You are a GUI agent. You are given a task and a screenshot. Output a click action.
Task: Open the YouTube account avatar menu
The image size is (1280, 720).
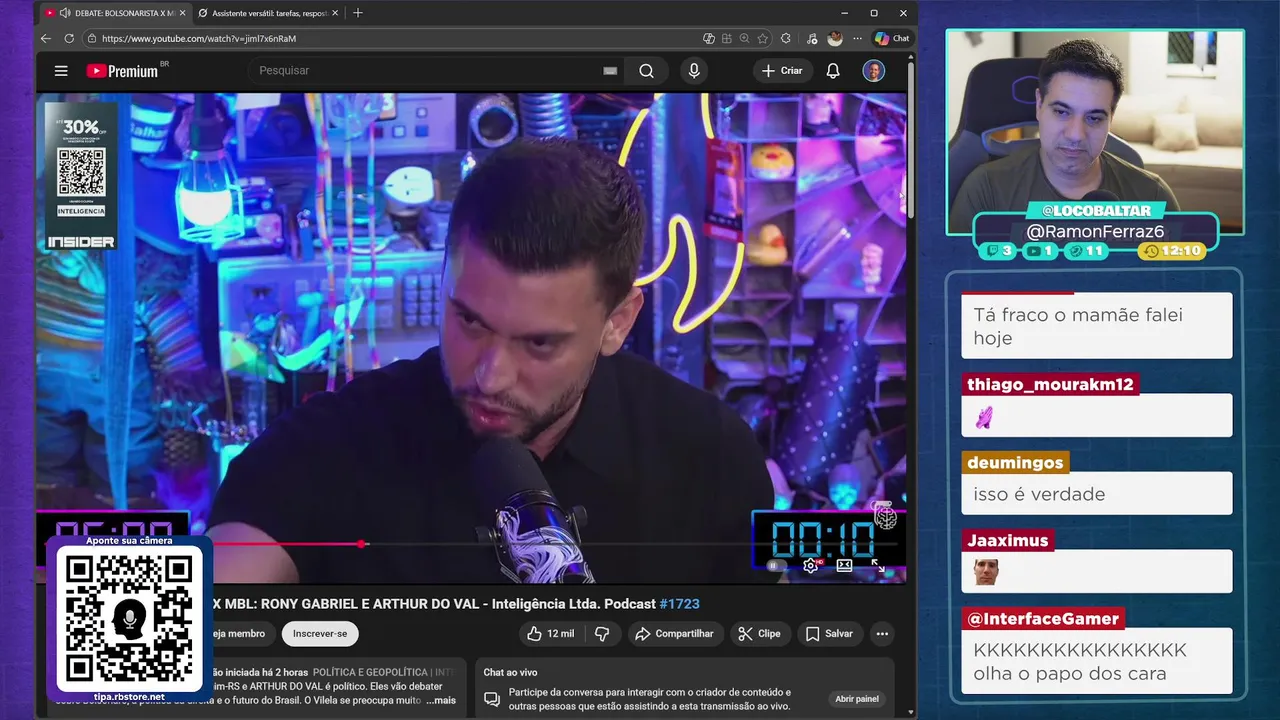(x=874, y=71)
